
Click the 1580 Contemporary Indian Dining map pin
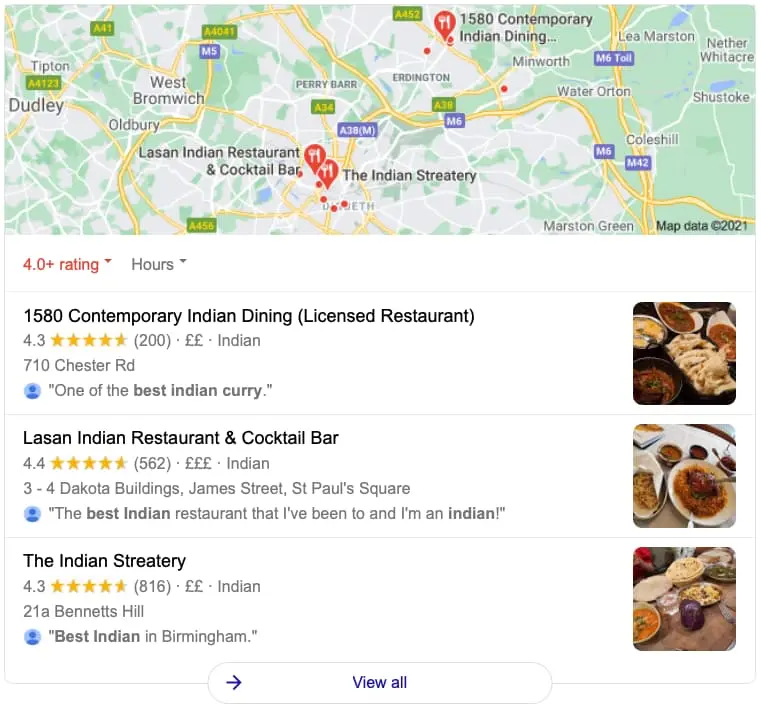point(444,26)
